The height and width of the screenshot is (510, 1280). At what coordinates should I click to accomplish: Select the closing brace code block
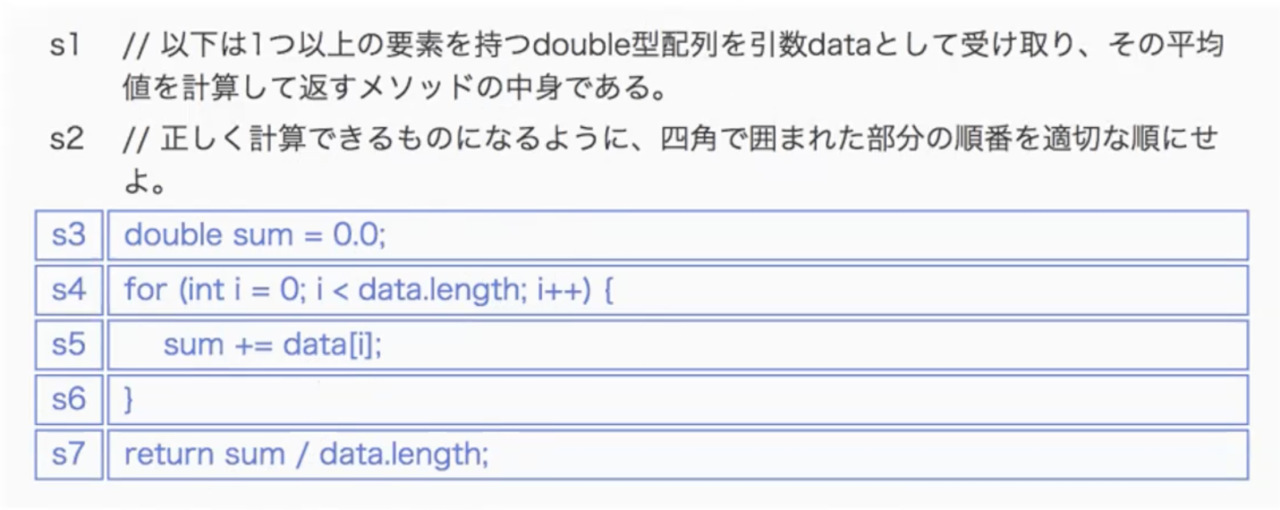(677, 400)
